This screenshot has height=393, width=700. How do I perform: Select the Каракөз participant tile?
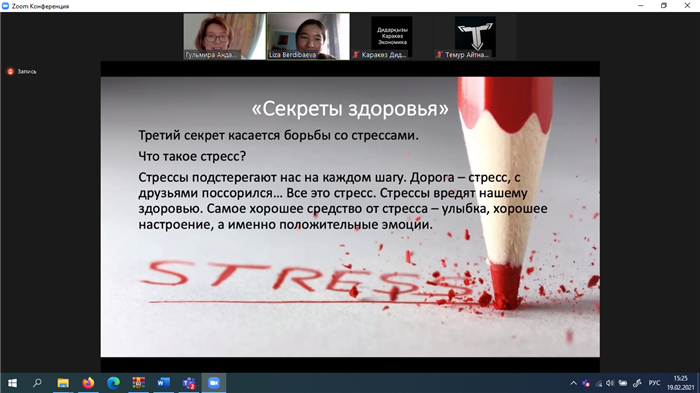(x=392, y=36)
